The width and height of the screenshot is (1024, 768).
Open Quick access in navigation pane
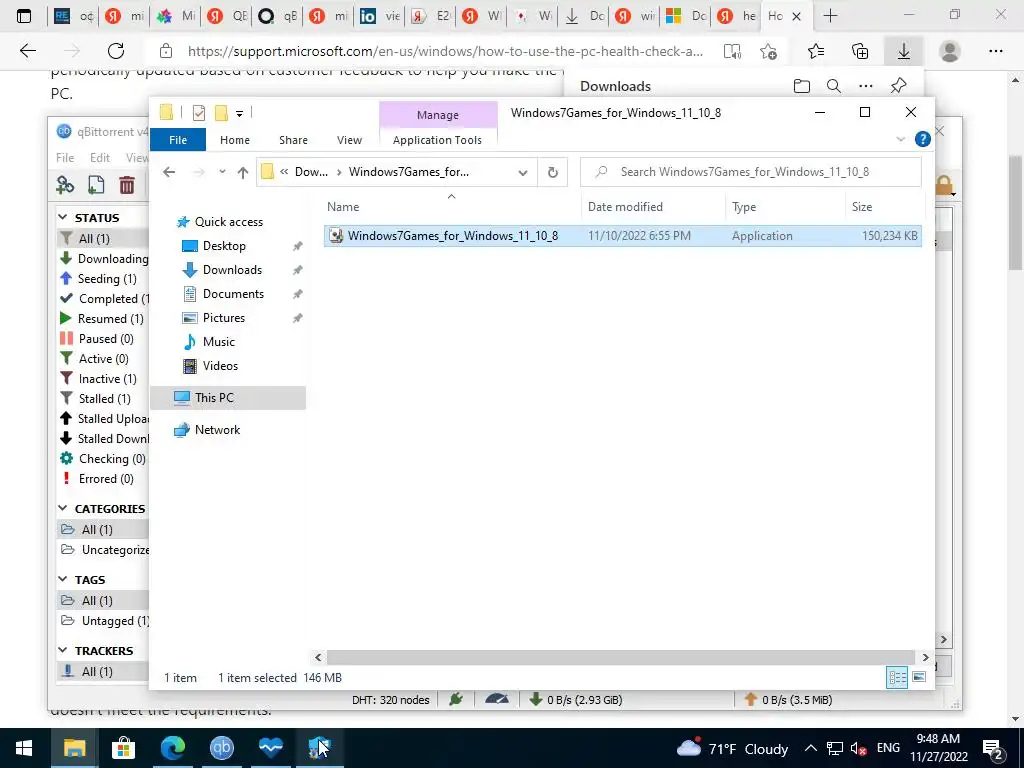pyautogui.click(x=229, y=222)
